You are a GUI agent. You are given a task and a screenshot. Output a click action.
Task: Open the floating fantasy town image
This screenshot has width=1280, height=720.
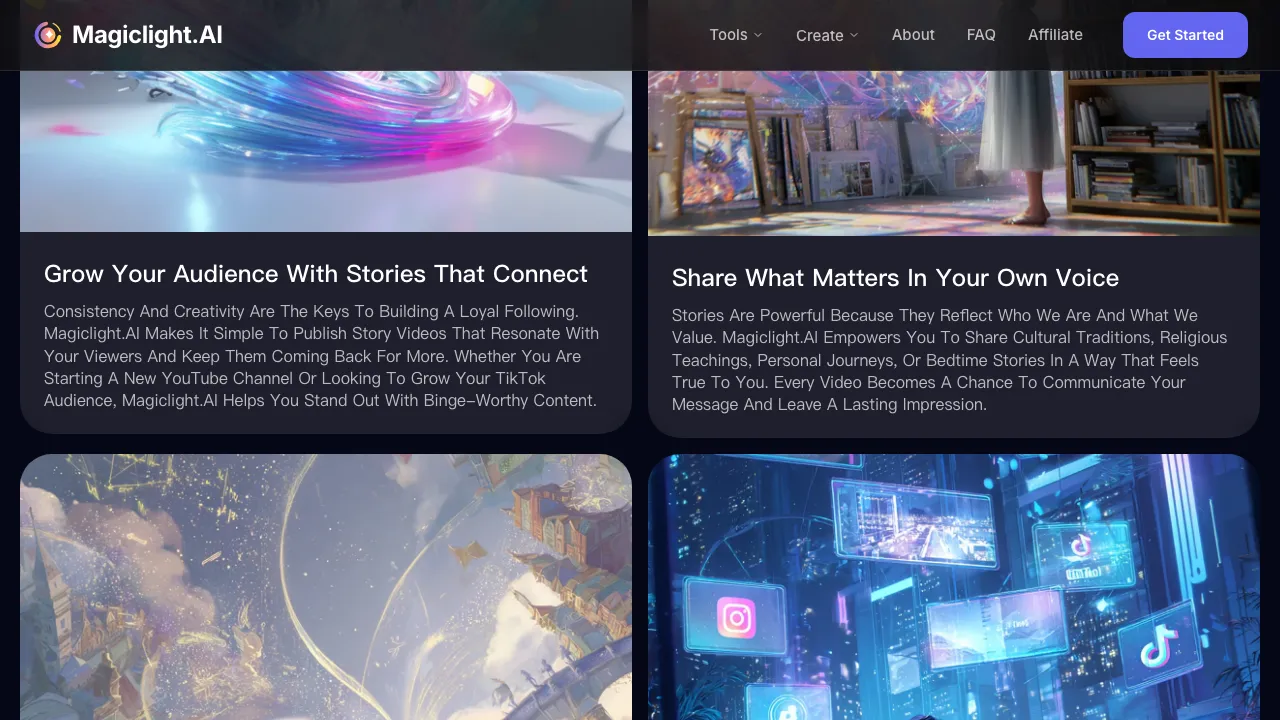click(x=326, y=587)
